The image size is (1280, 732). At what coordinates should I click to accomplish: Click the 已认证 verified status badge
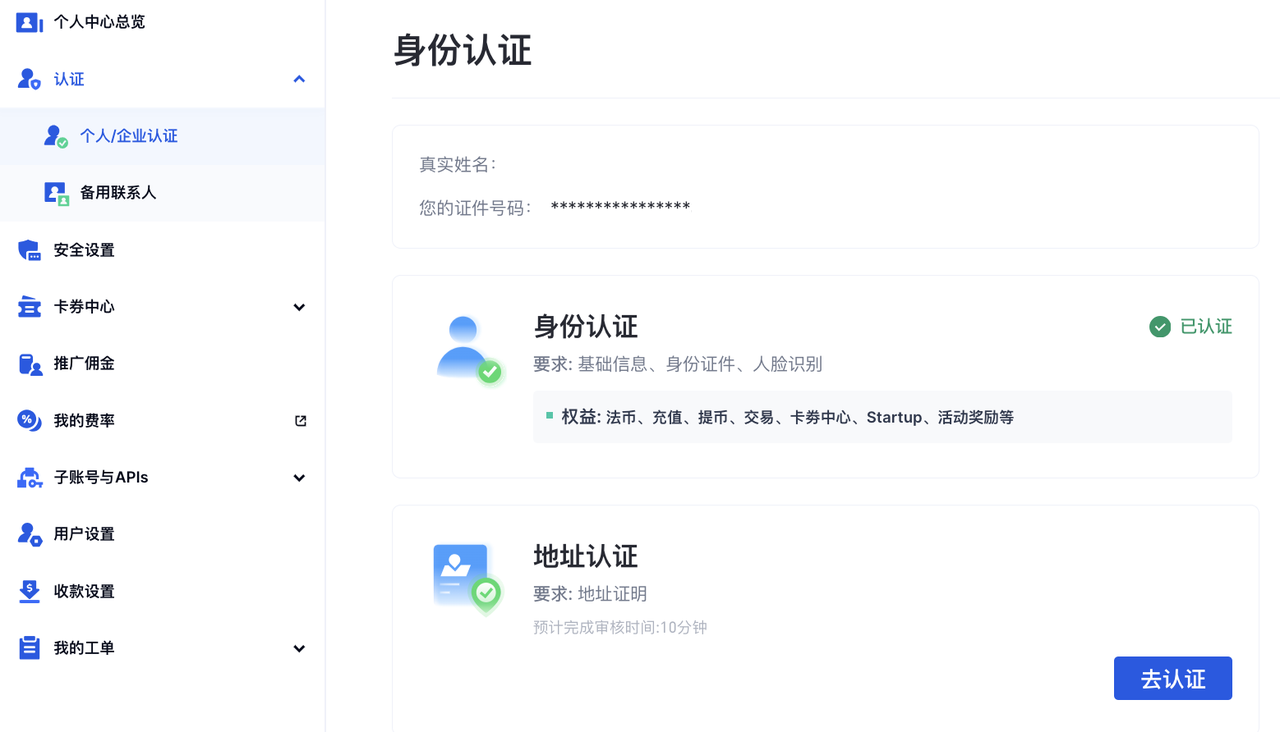pyautogui.click(x=1190, y=327)
